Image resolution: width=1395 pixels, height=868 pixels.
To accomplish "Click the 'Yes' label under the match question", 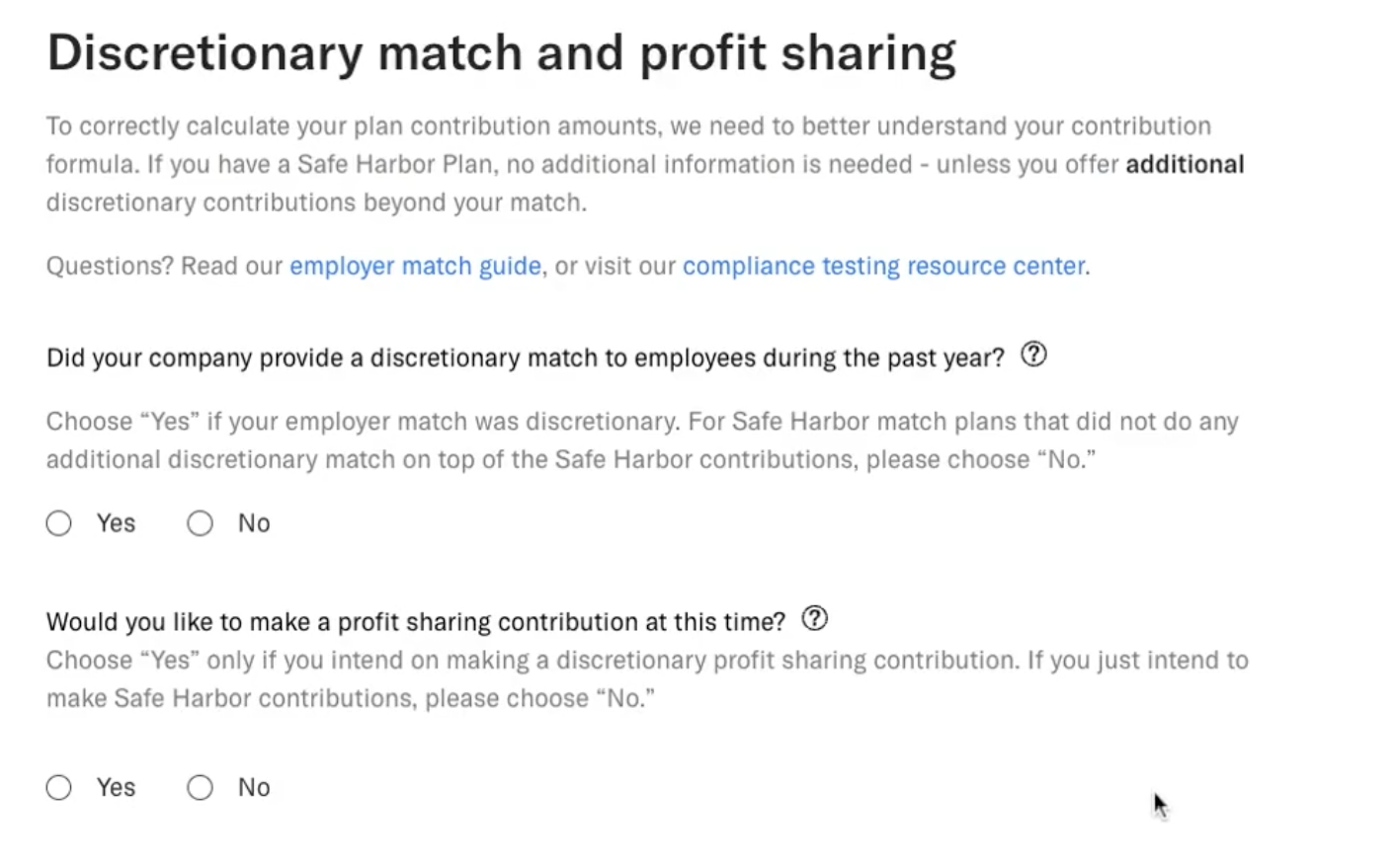I will (x=115, y=522).
